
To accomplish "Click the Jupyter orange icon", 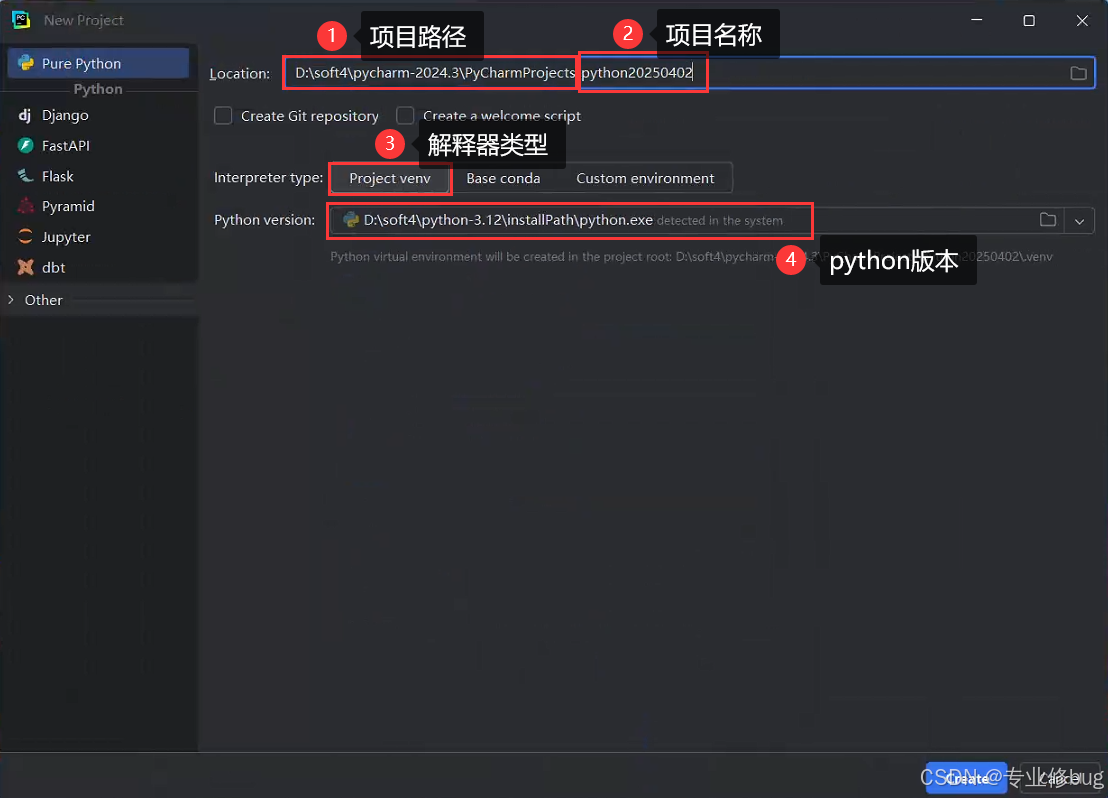I will point(25,237).
